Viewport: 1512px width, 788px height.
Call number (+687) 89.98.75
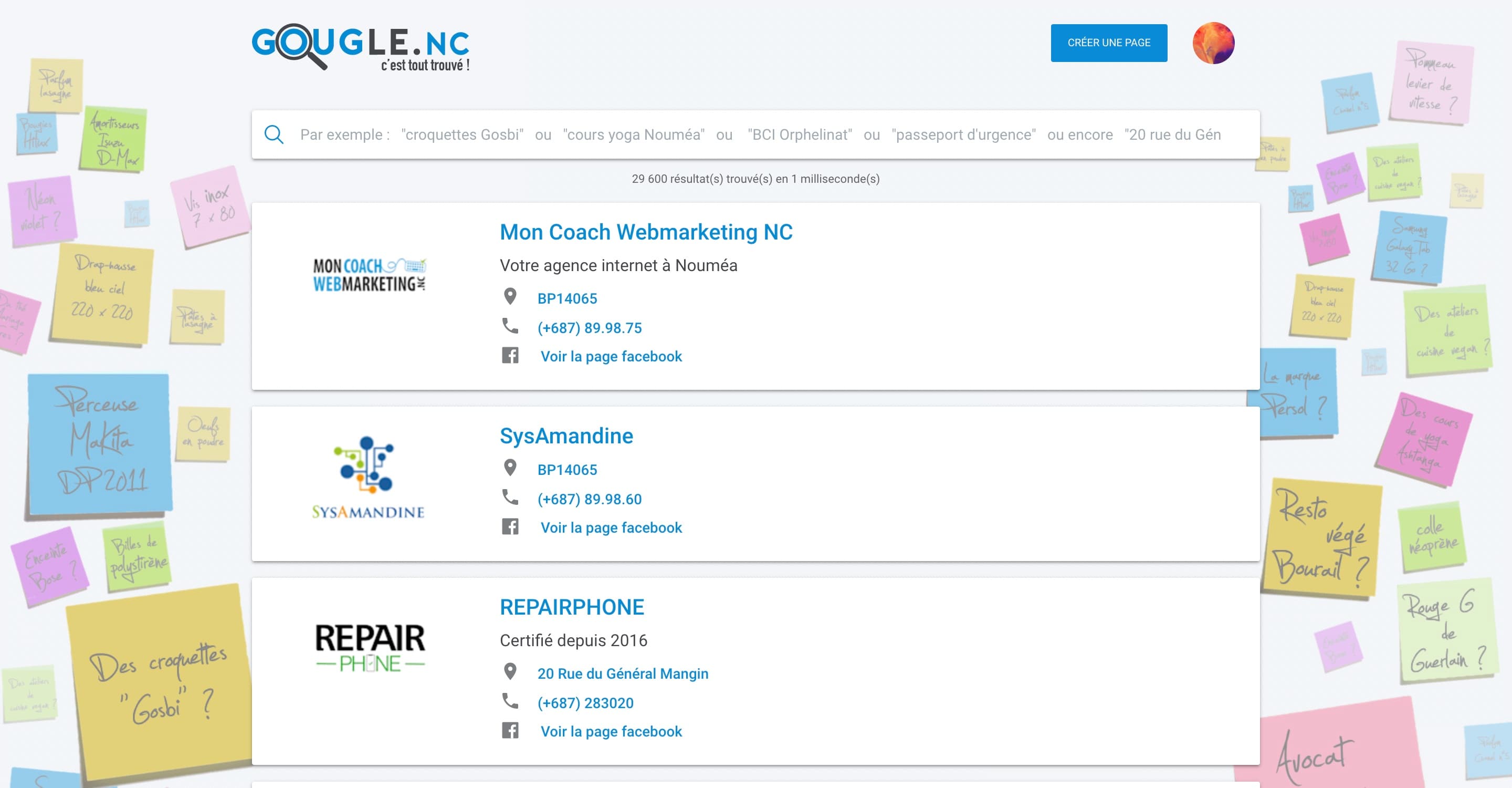tap(589, 328)
